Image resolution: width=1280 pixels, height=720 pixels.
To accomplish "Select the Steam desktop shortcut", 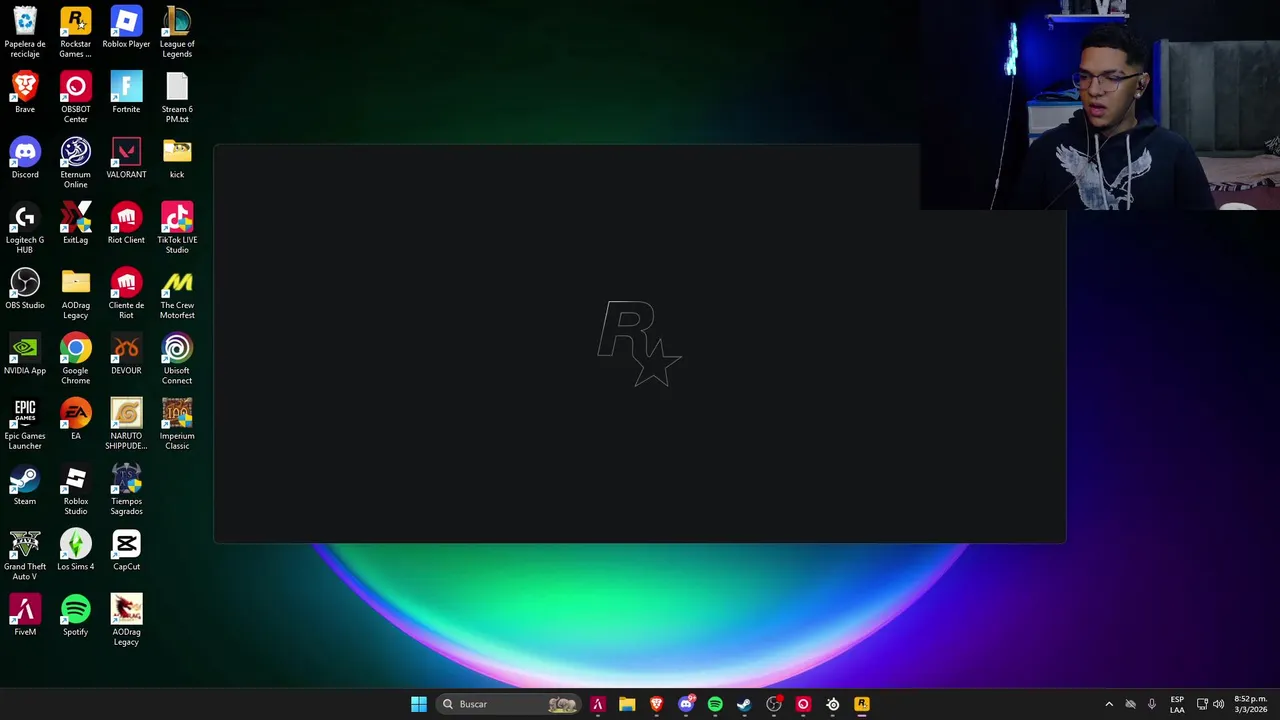I will click(25, 485).
